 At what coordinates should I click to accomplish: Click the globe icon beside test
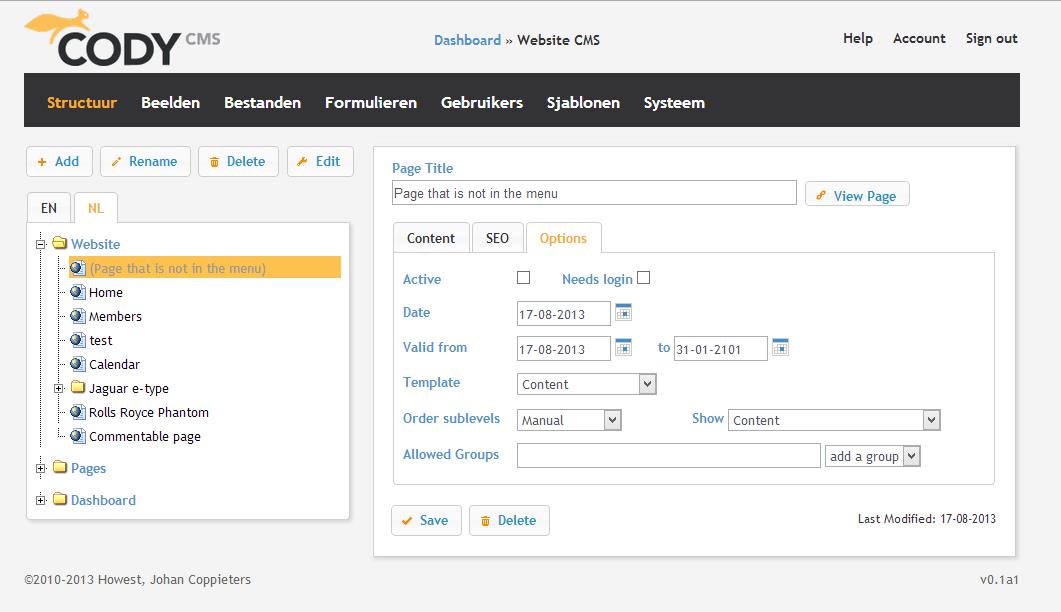click(x=78, y=340)
